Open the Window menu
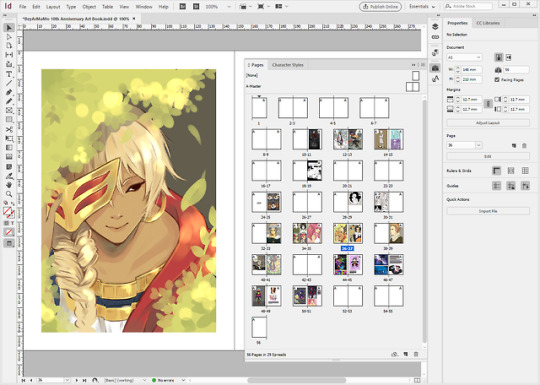Image resolution: width=540 pixels, height=385 pixels. coord(144,7)
